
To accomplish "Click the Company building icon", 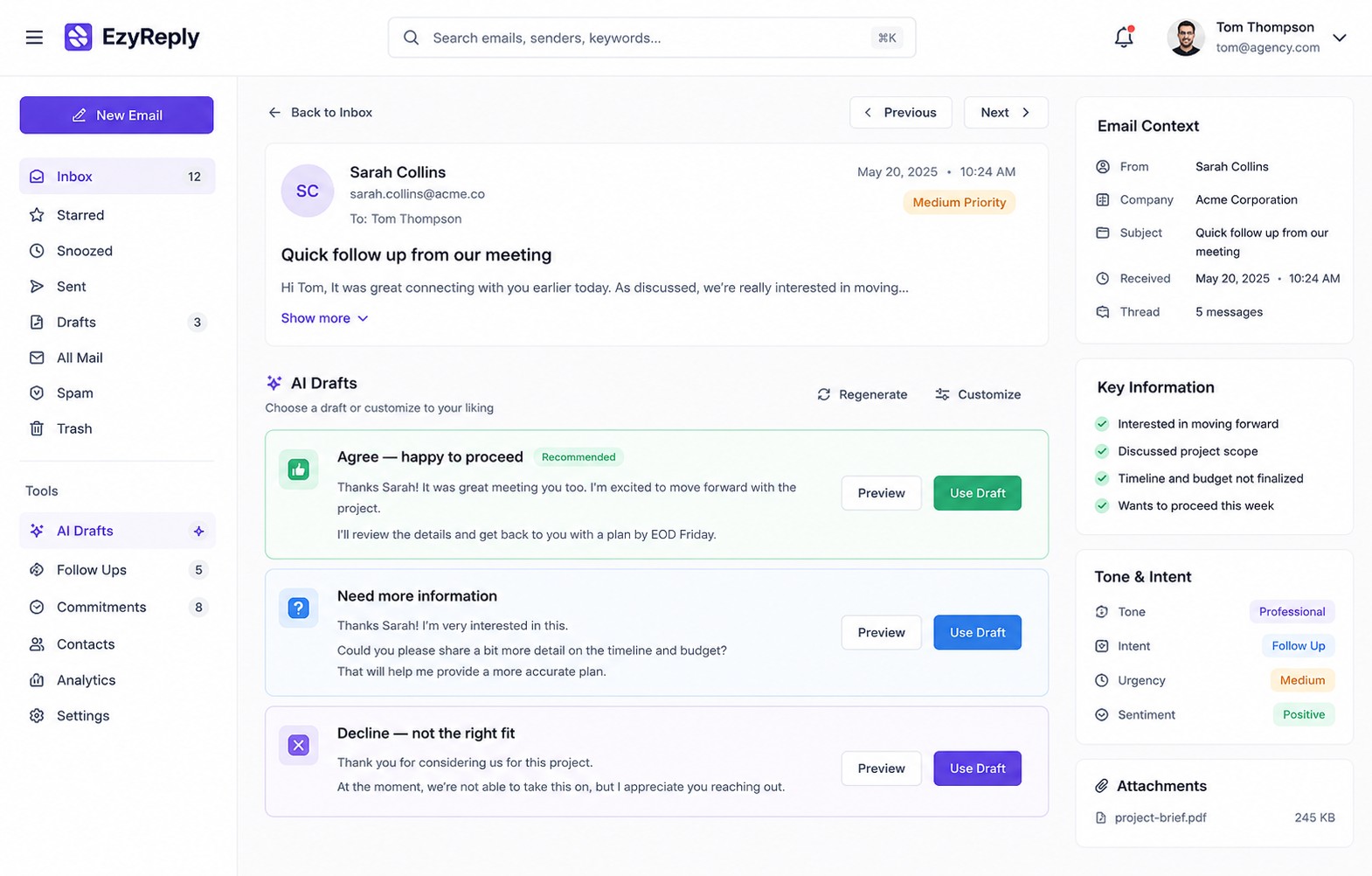I will [1103, 200].
